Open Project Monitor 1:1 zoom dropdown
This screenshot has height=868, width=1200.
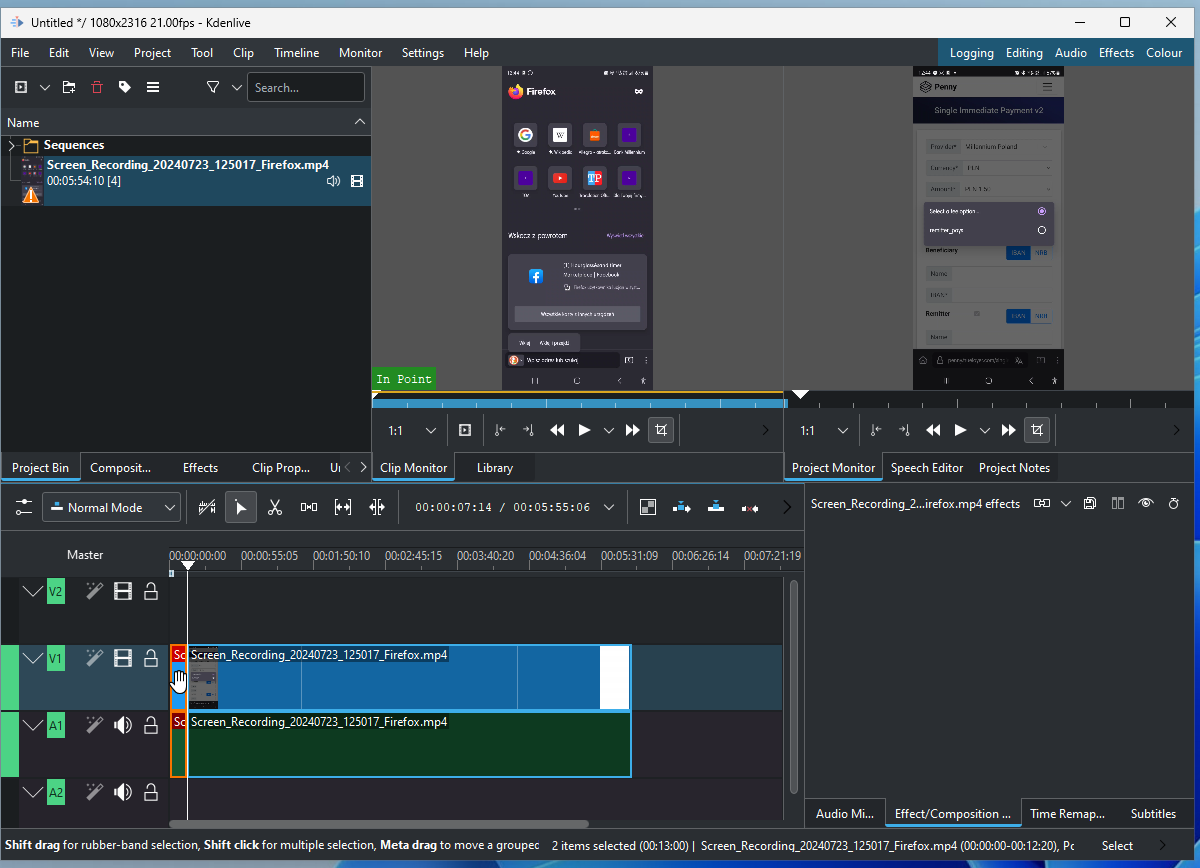(x=824, y=430)
